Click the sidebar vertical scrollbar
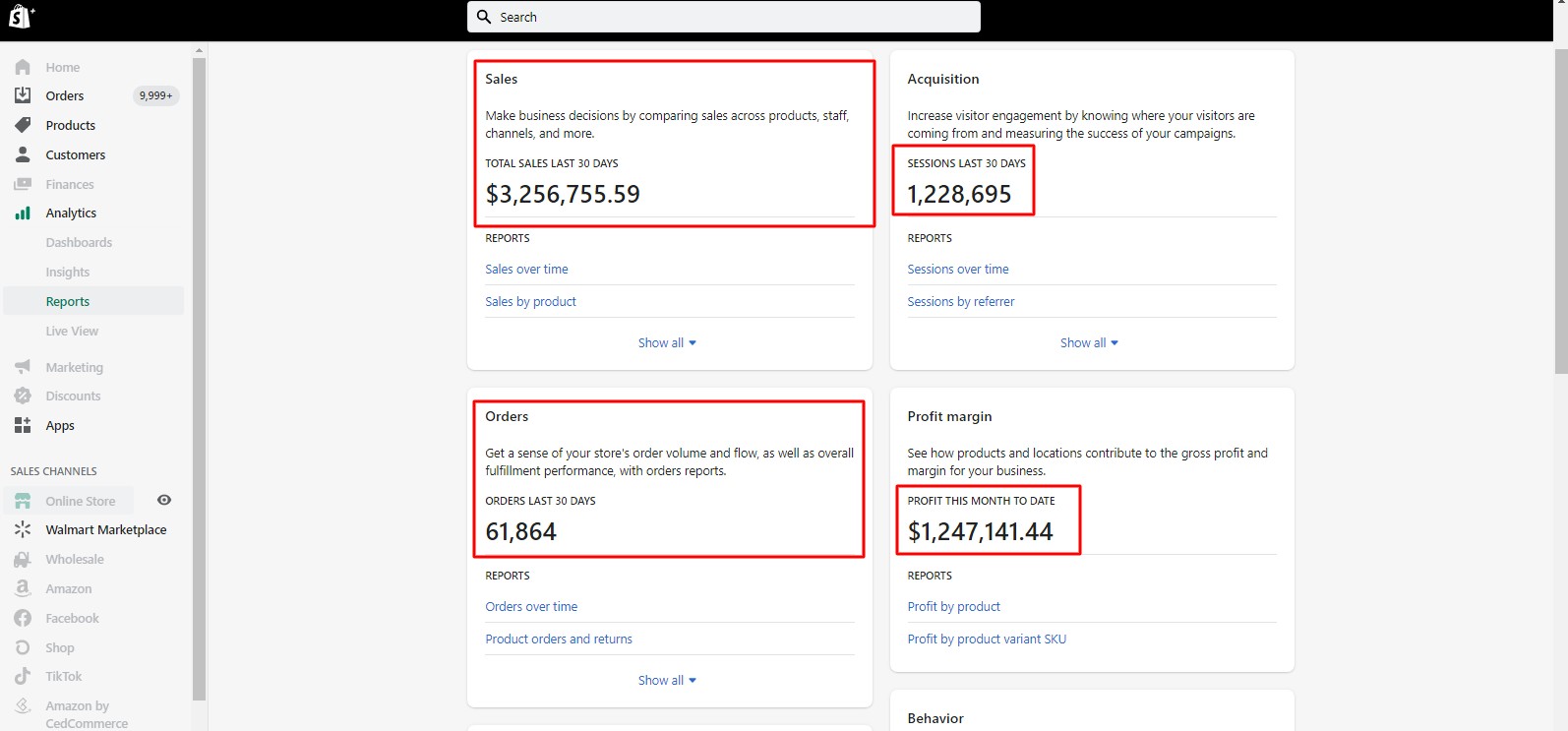Image resolution: width=1568 pixels, height=731 pixels. (x=199, y=379)
